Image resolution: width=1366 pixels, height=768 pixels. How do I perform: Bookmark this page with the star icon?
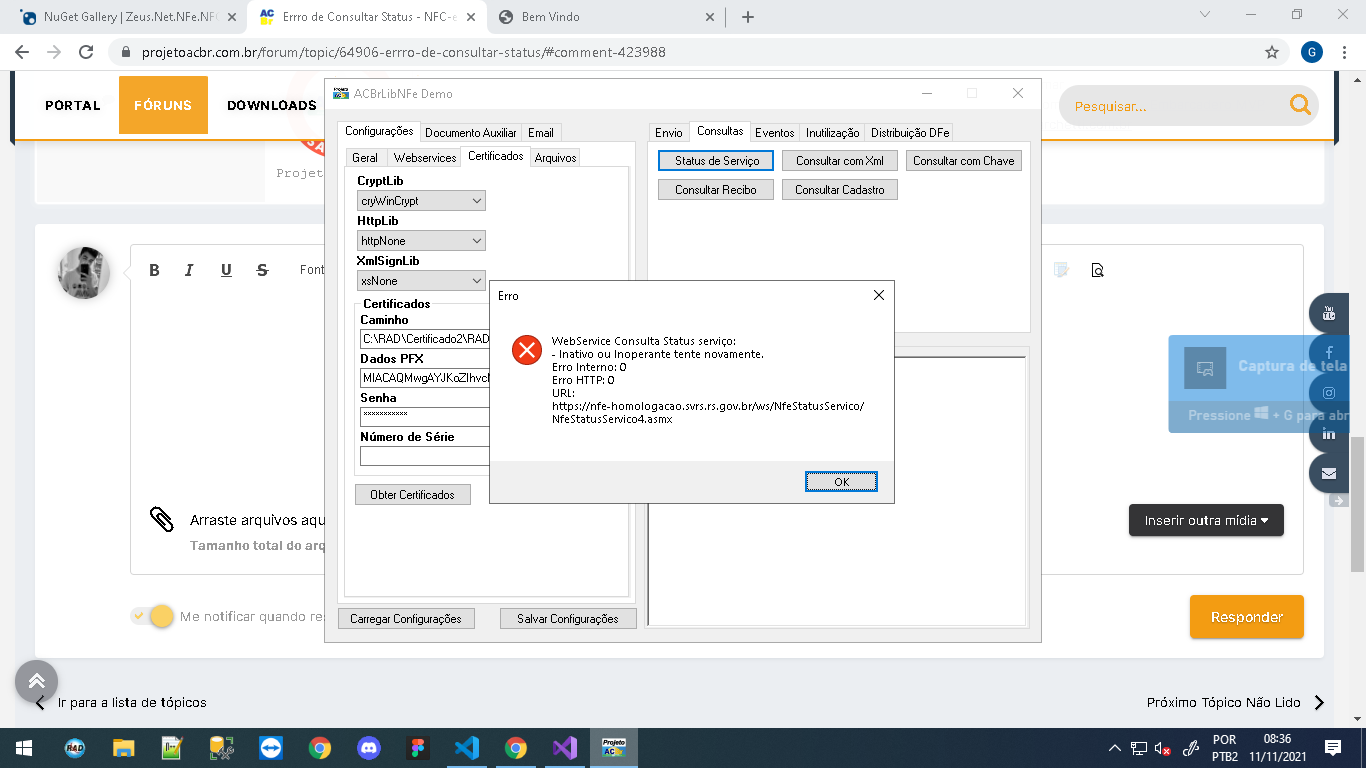[x=1272, y=52]
